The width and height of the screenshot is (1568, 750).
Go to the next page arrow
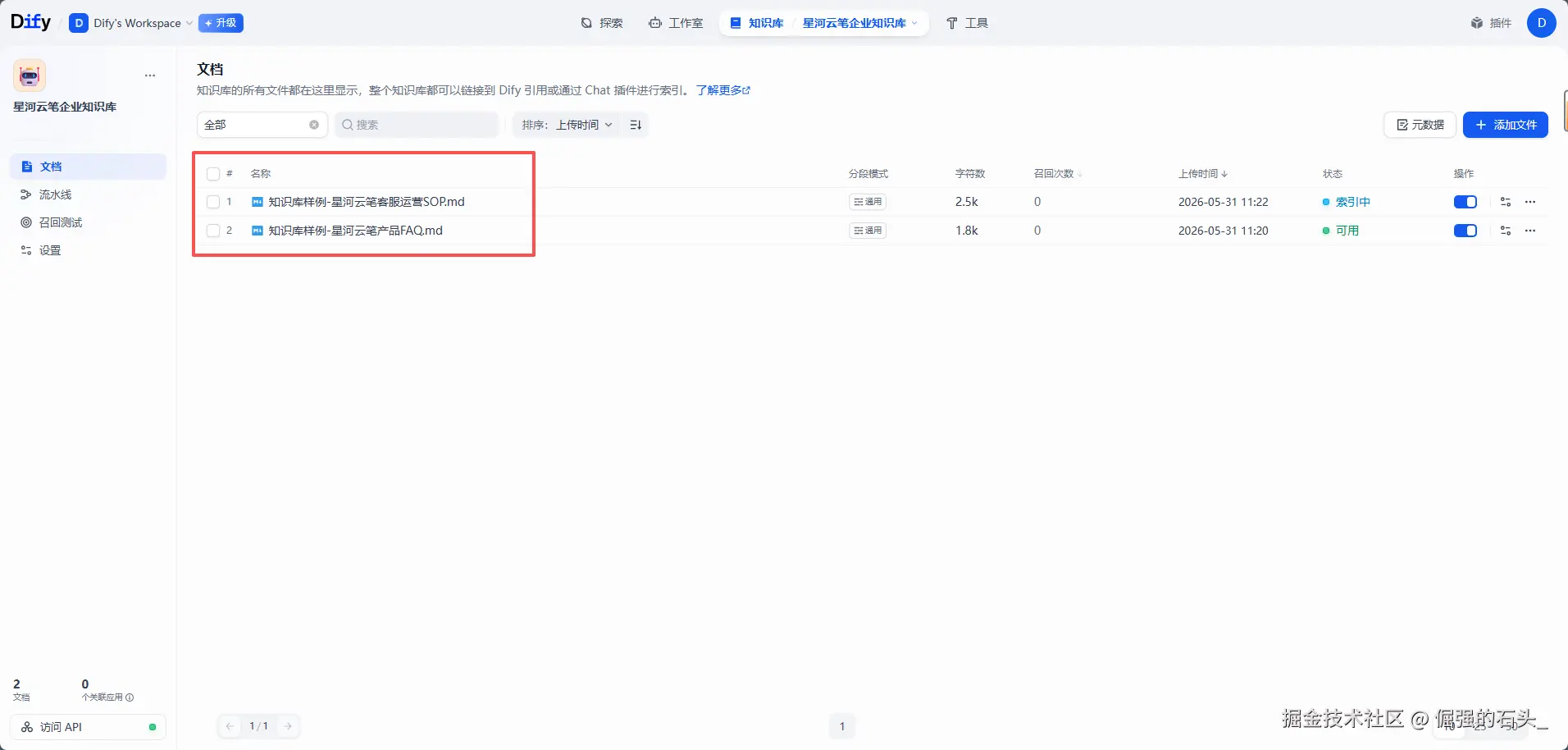288,726
